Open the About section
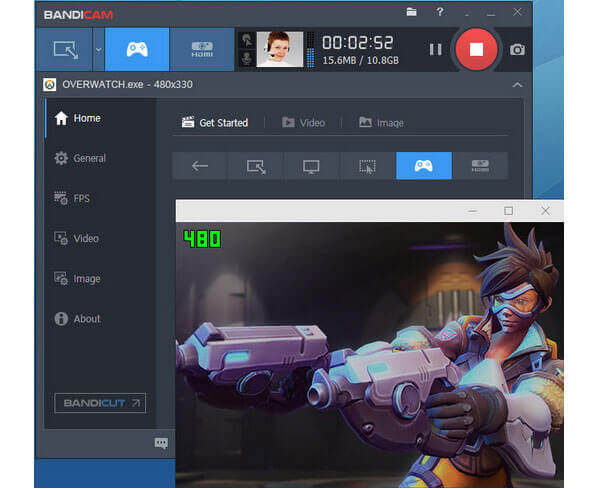 tap(77, 319)
